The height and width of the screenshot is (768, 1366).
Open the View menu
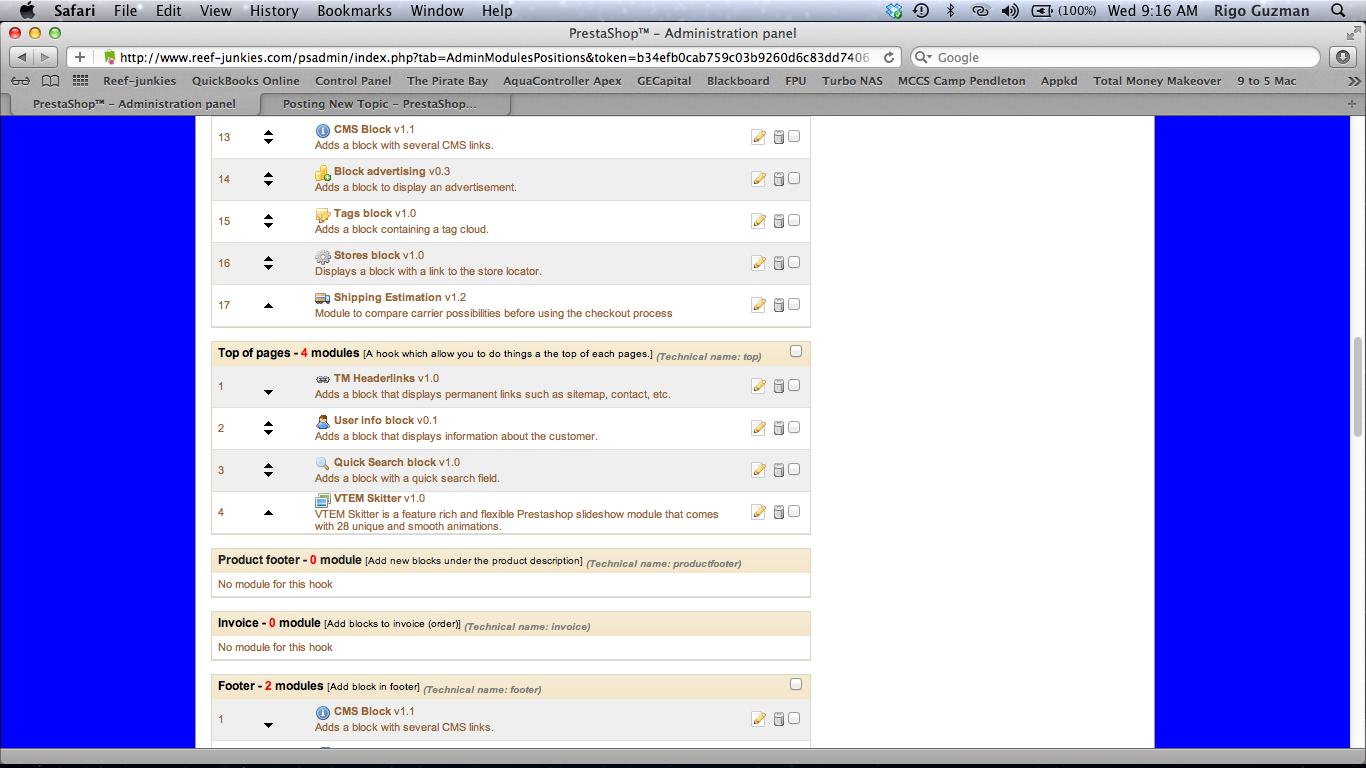click(215, 11)
